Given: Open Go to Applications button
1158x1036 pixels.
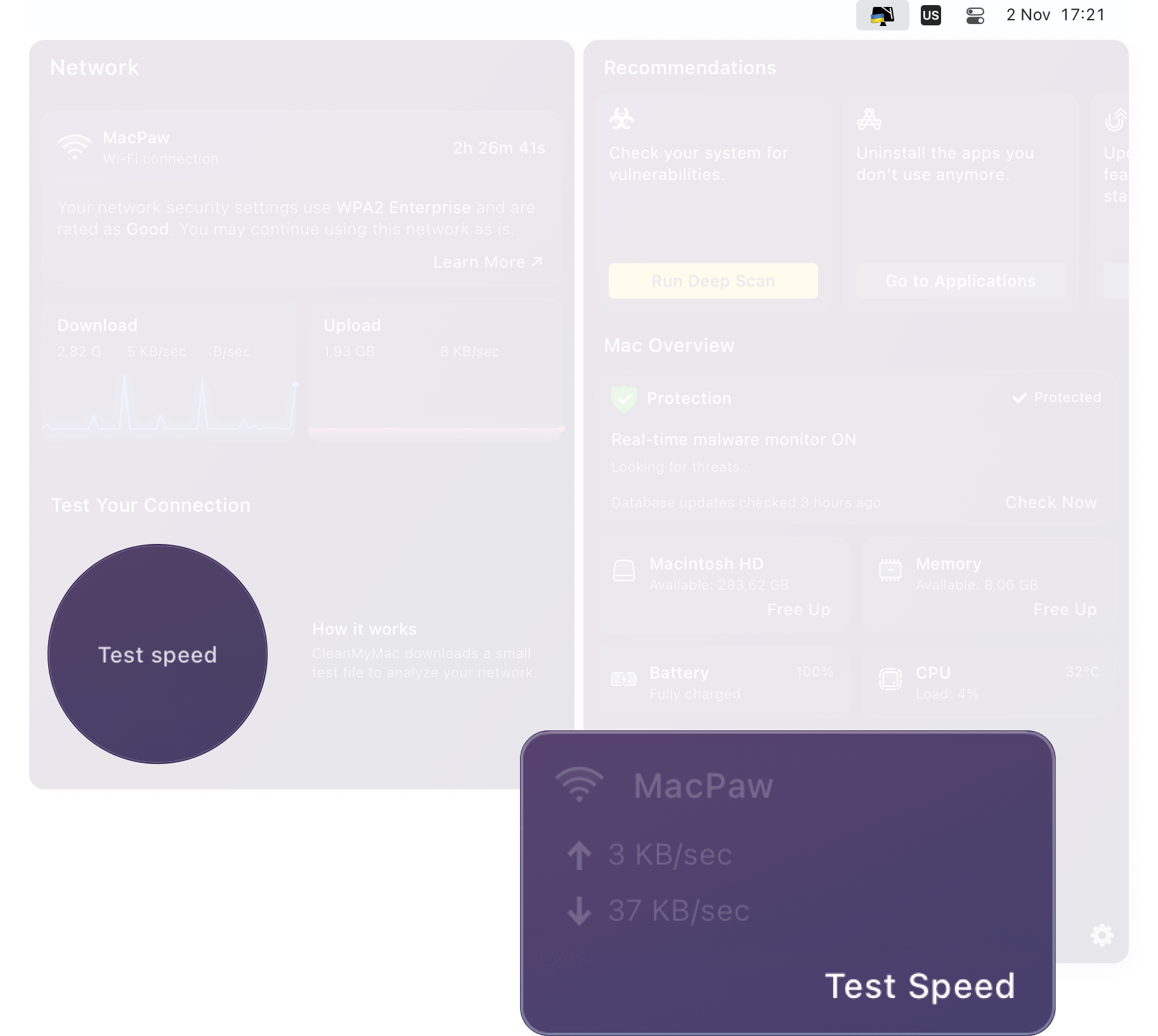Looking at the screenshot, I should [x=960, y=281].
